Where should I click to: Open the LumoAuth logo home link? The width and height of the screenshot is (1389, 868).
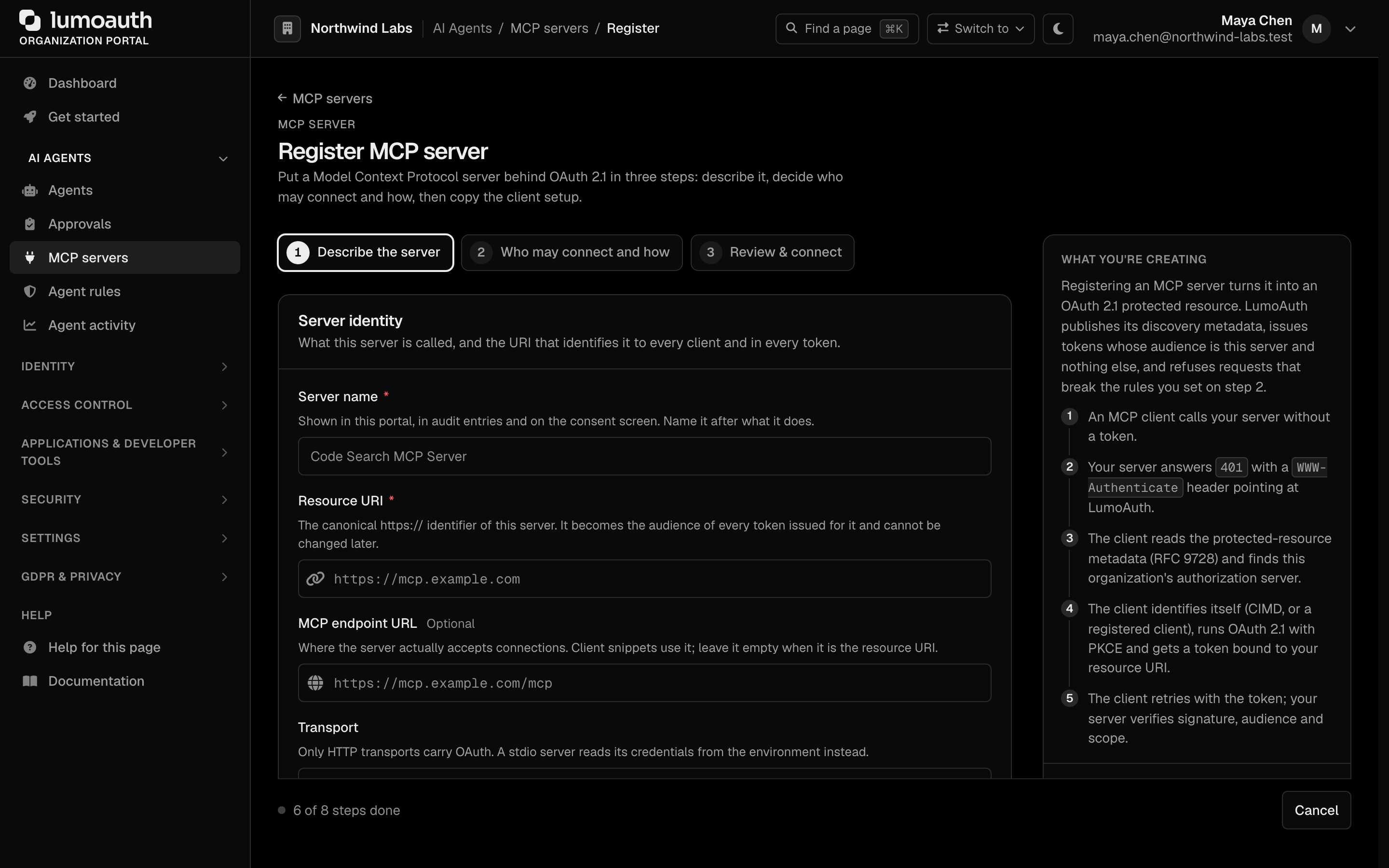click(x=85, y=28)
